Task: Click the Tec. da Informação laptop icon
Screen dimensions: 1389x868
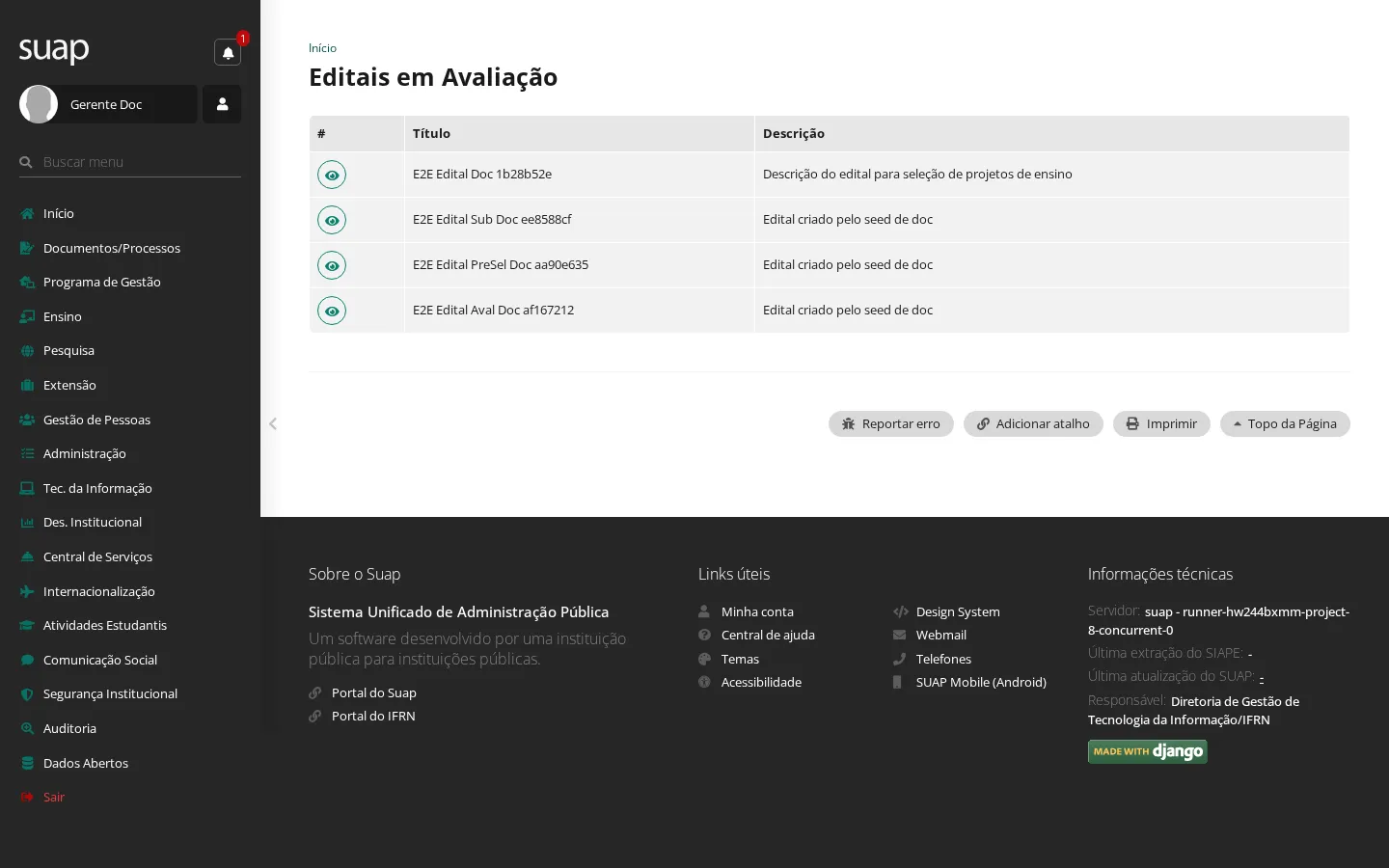Action: tap(27, 488)
